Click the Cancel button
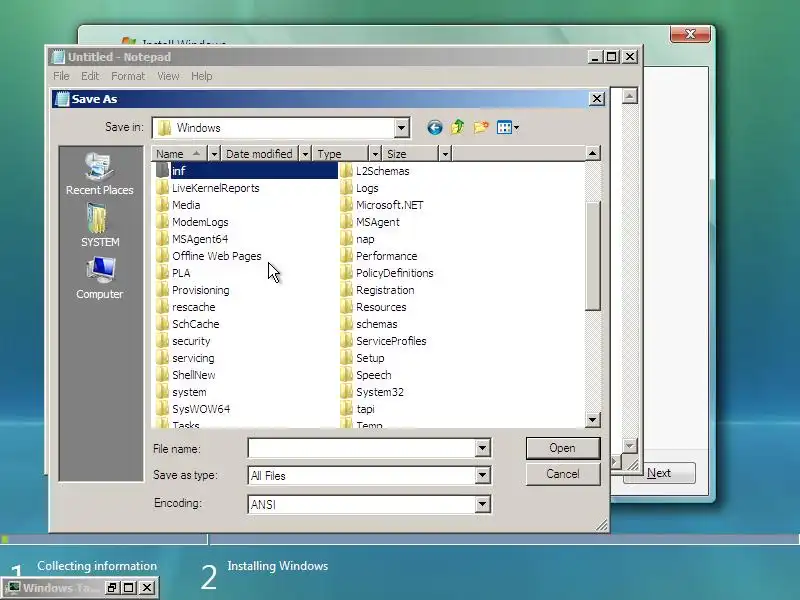This screenshot has width=800, height=600. pos(563,474)
